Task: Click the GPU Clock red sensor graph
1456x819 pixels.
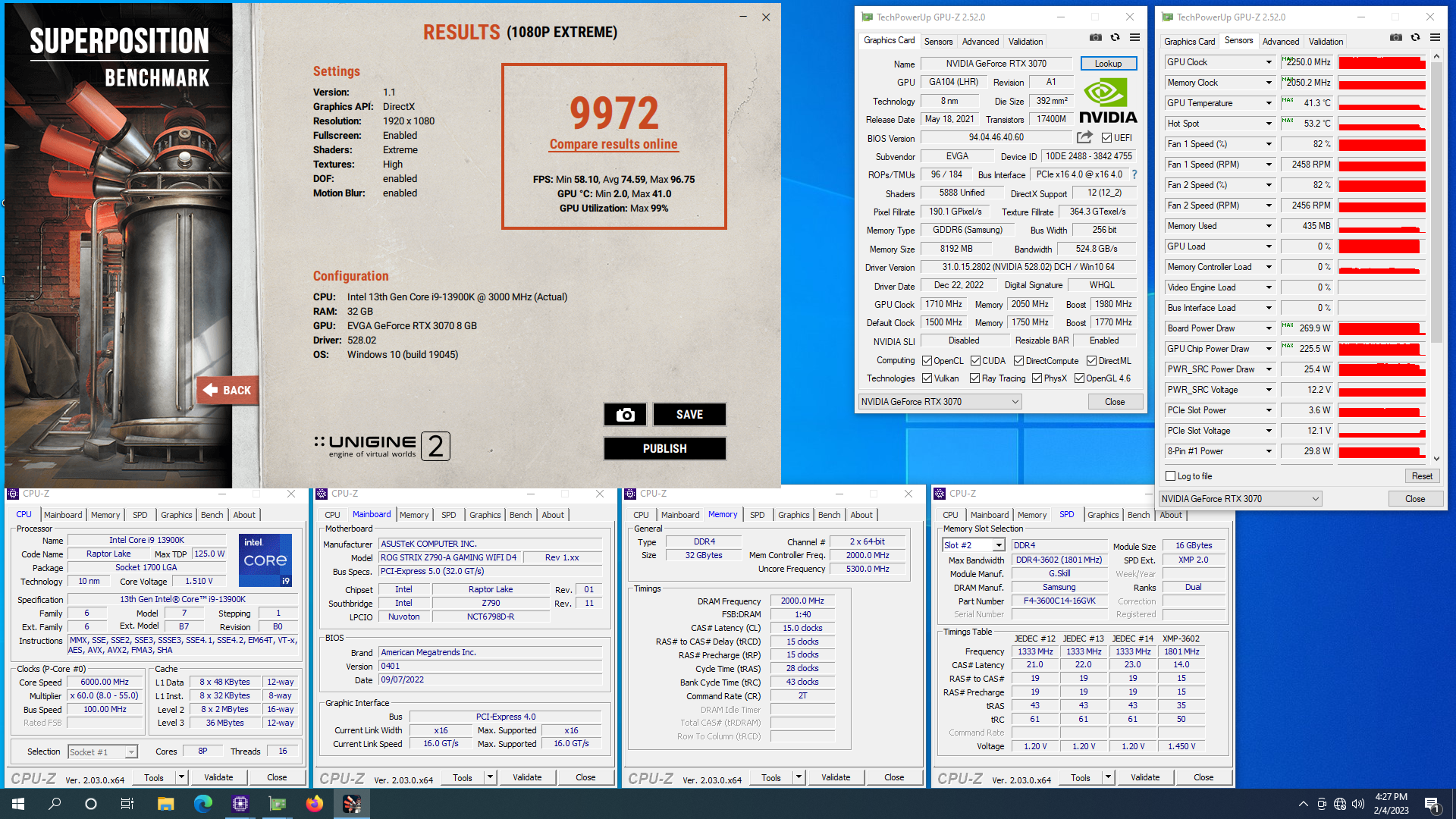Action: coord(1382,62)
